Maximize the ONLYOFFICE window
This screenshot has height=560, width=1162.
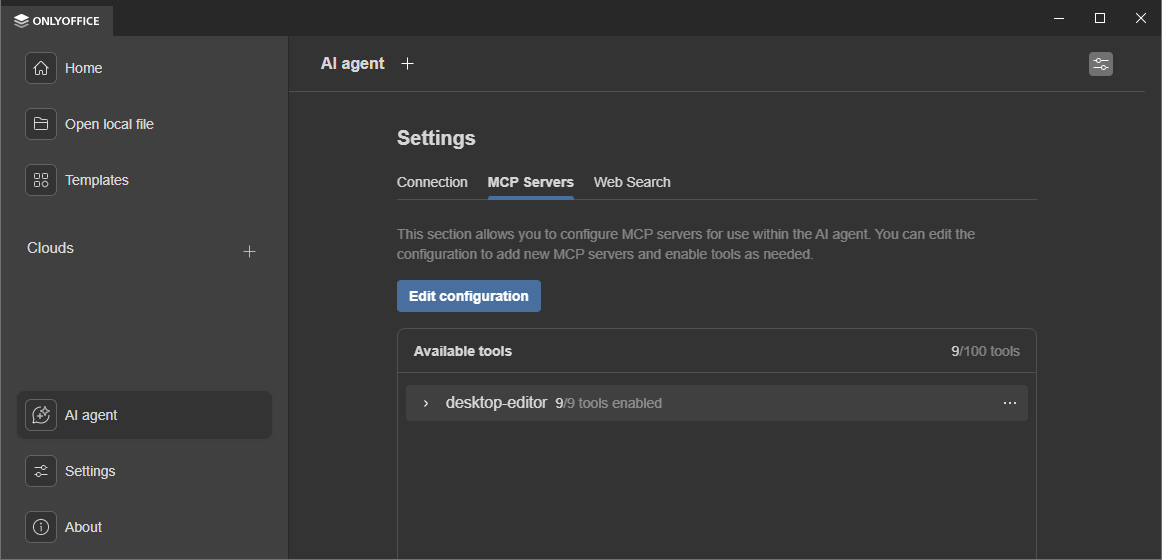pyautogui.click(x=1100, y=18)
